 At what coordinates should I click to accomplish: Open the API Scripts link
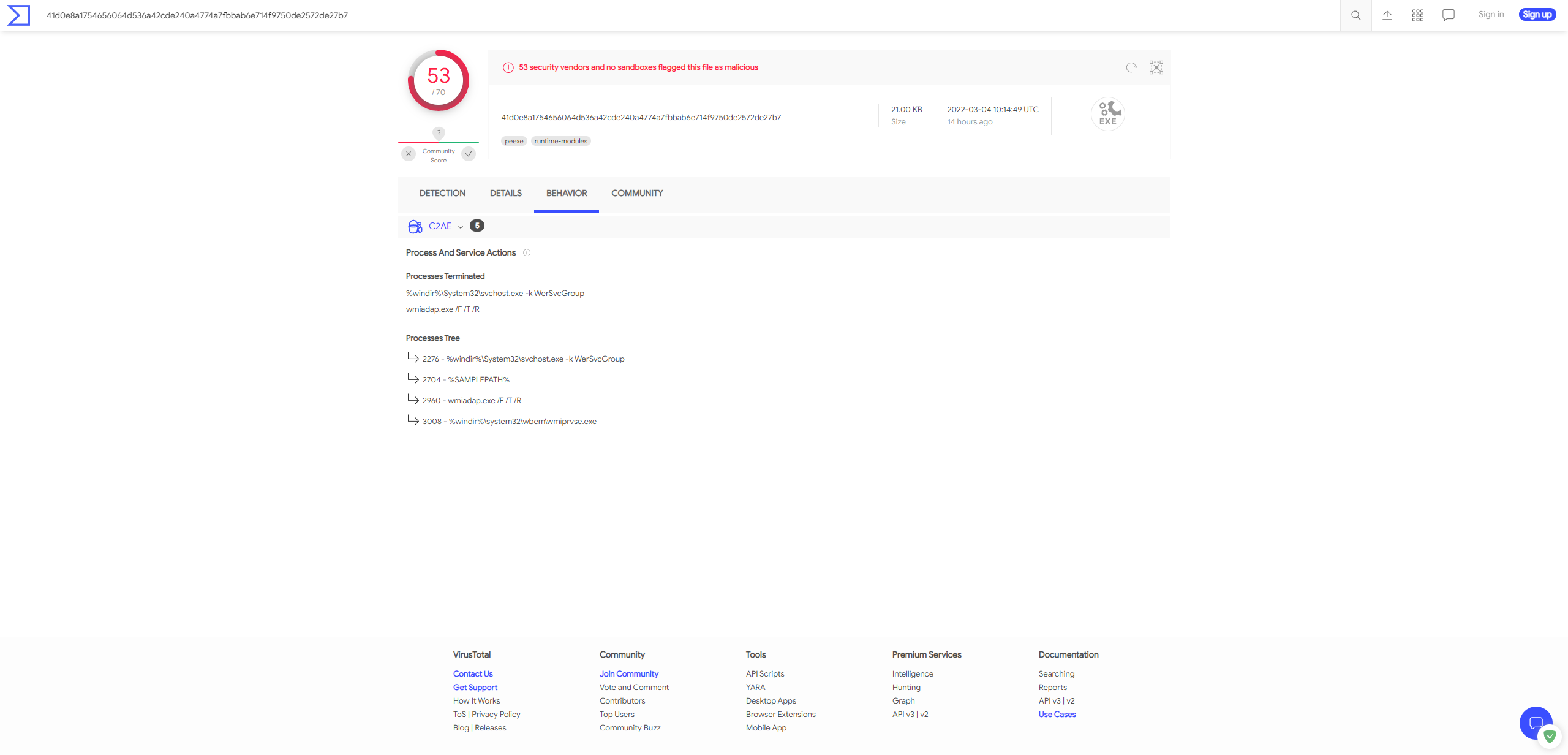[765, 674]
